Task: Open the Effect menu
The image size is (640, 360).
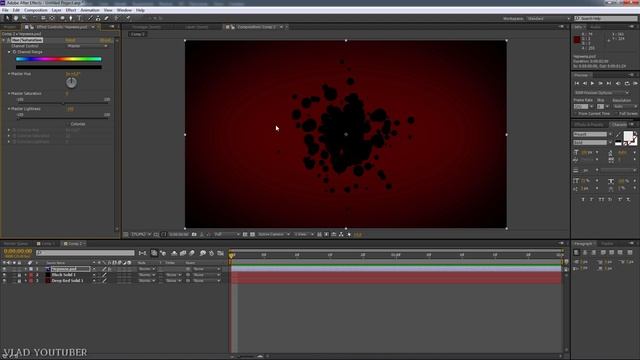Action: (x=71, y=10)
